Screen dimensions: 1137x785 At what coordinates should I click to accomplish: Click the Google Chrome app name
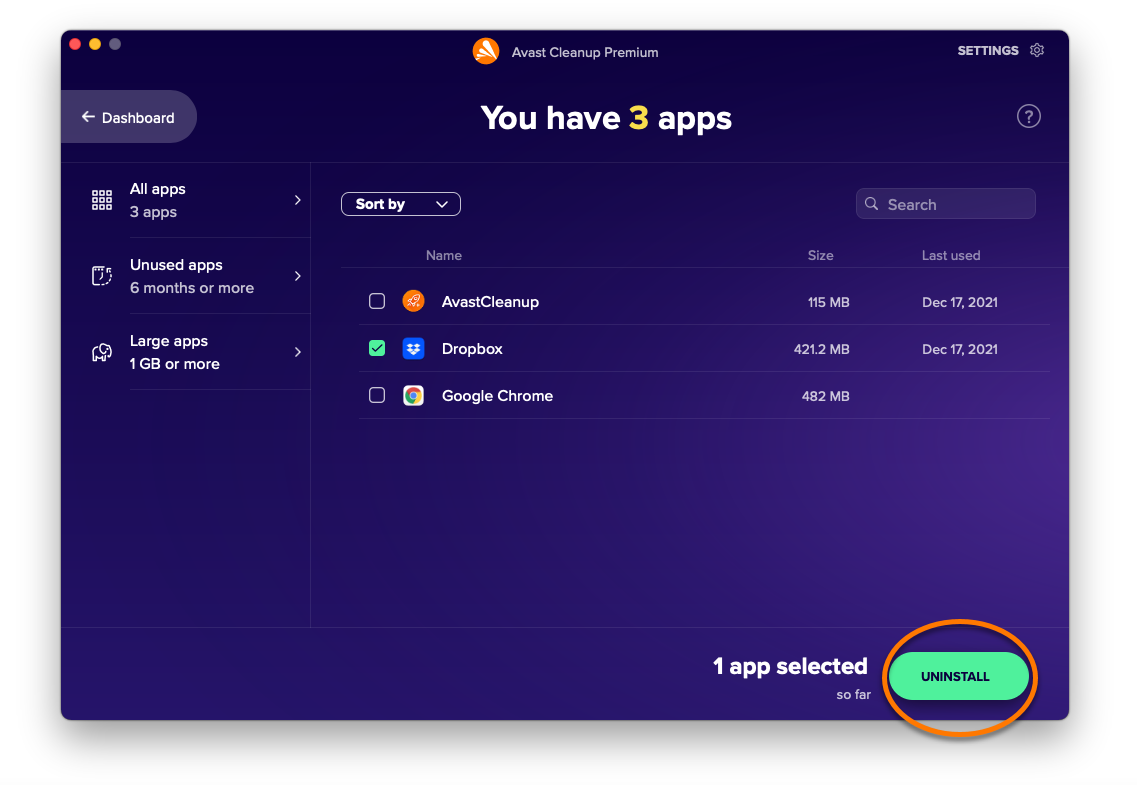coord(497,396)
